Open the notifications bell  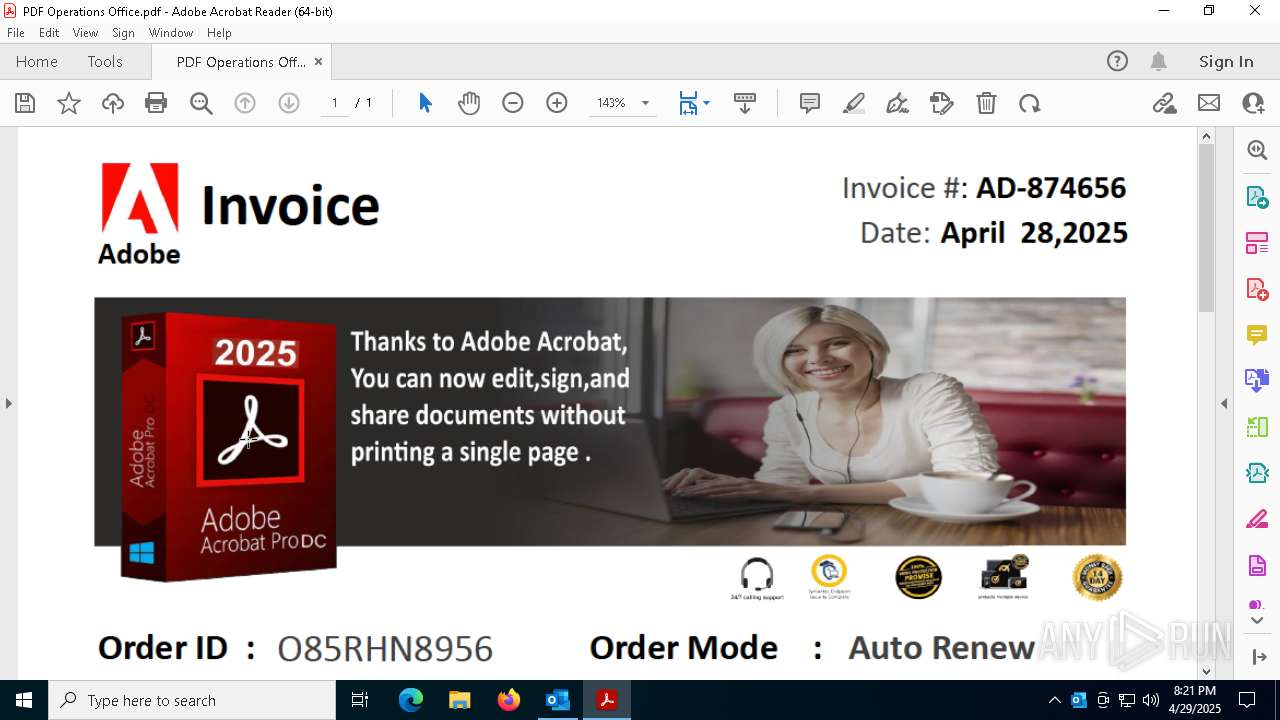point(1158,61)
